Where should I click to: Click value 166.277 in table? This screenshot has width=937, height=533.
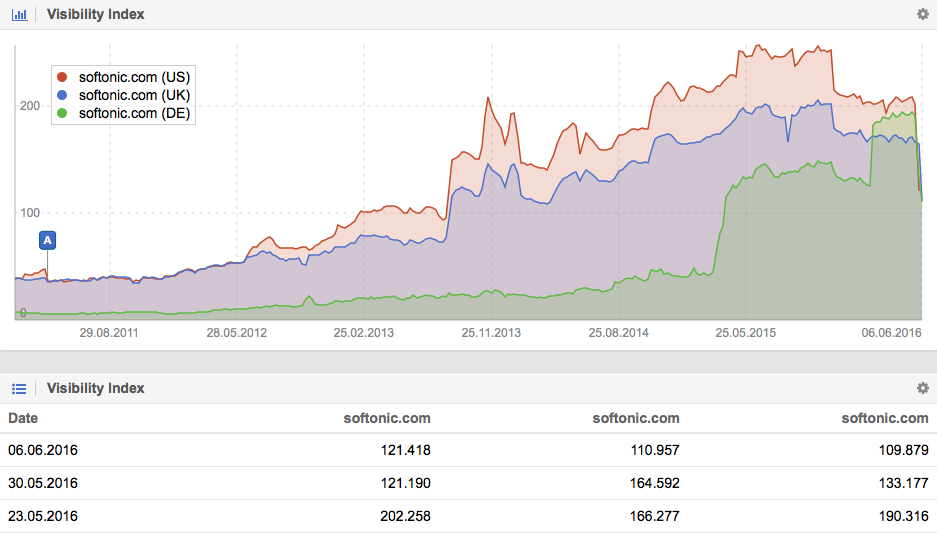655,516
